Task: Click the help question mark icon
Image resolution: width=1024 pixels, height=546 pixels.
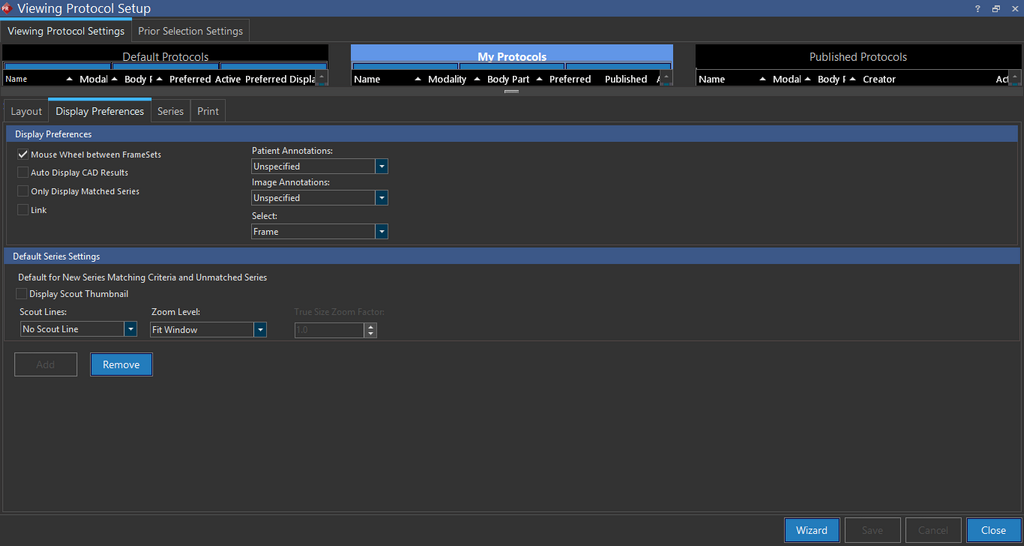Action: tap(977, 8)
